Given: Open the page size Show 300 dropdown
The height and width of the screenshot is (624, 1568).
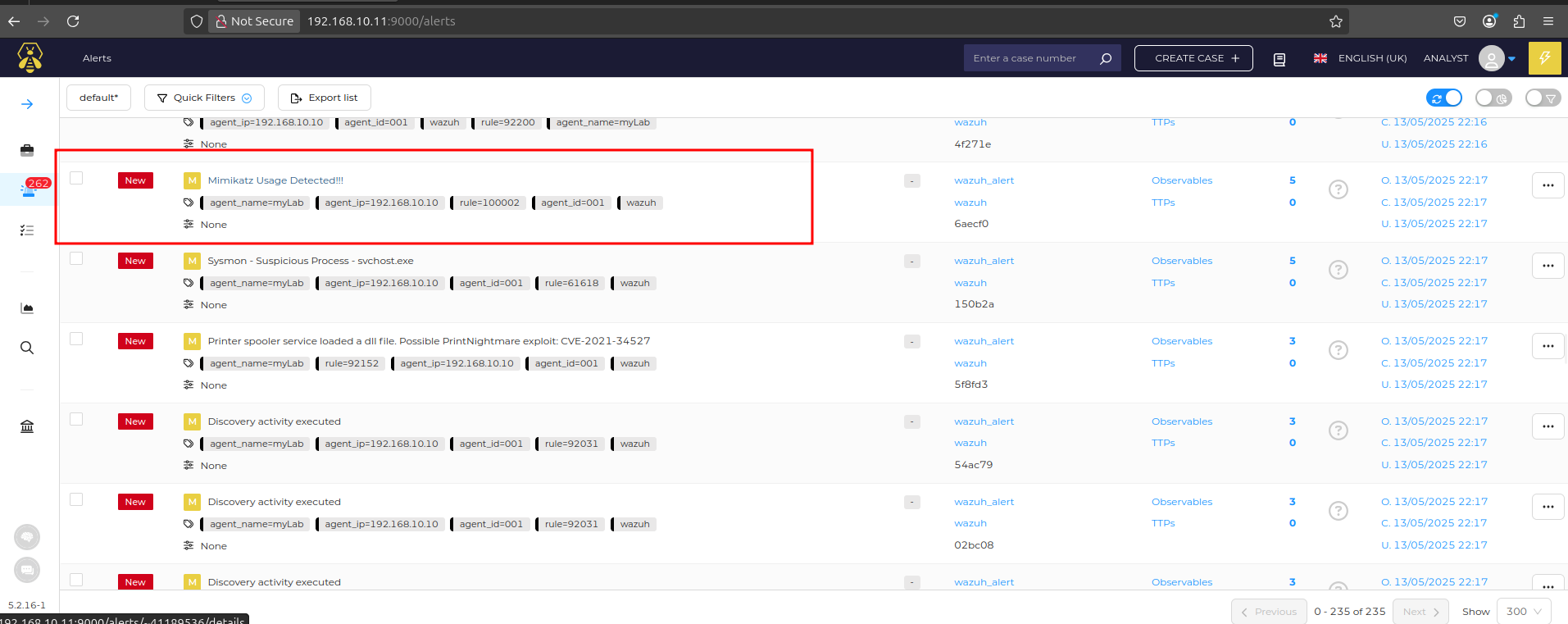Looking at the screenshot, I should (x=1524, y=612).
